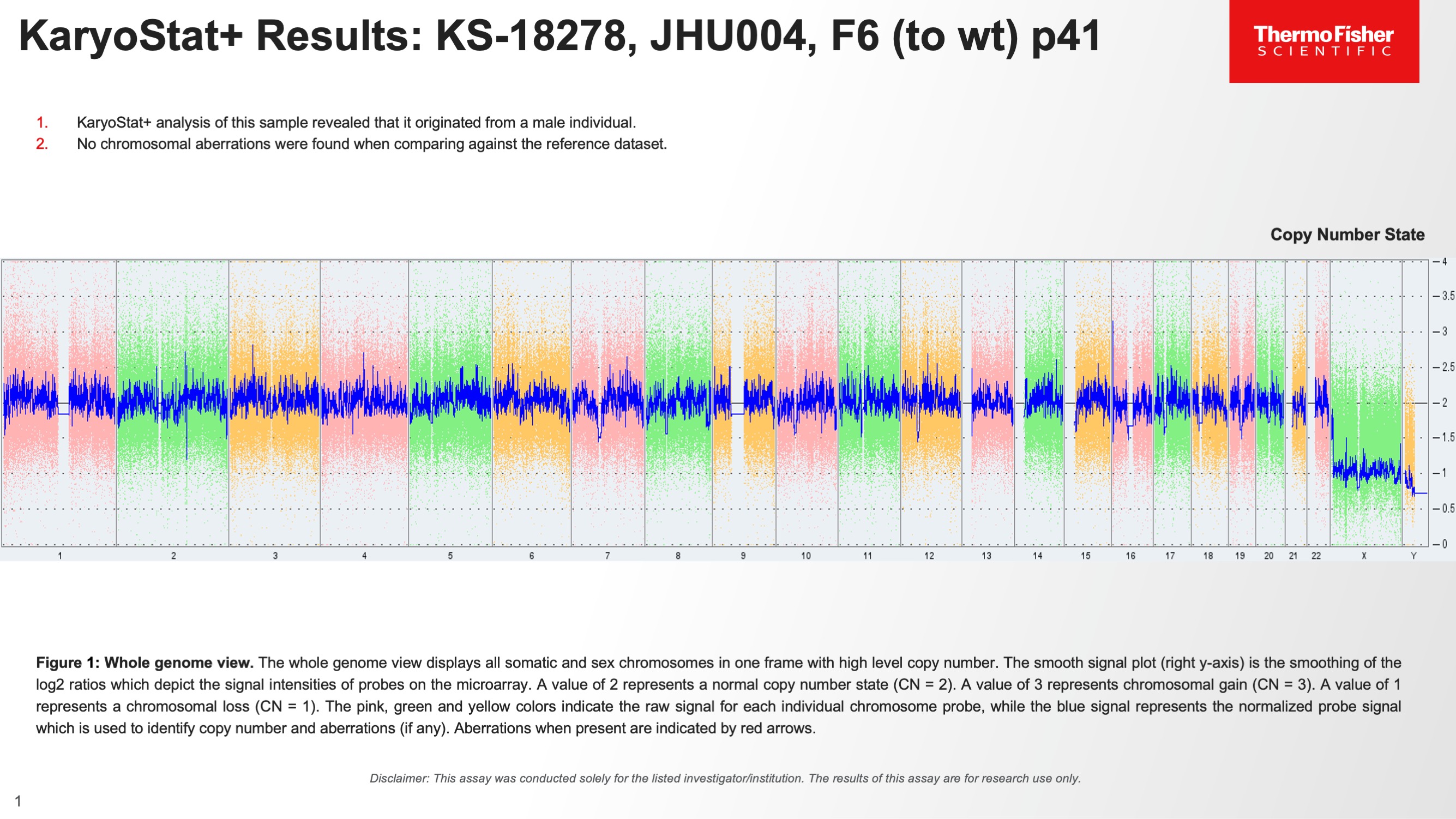
Task: Select the Copy Number State heading
Action: (x=1347, y=234)
